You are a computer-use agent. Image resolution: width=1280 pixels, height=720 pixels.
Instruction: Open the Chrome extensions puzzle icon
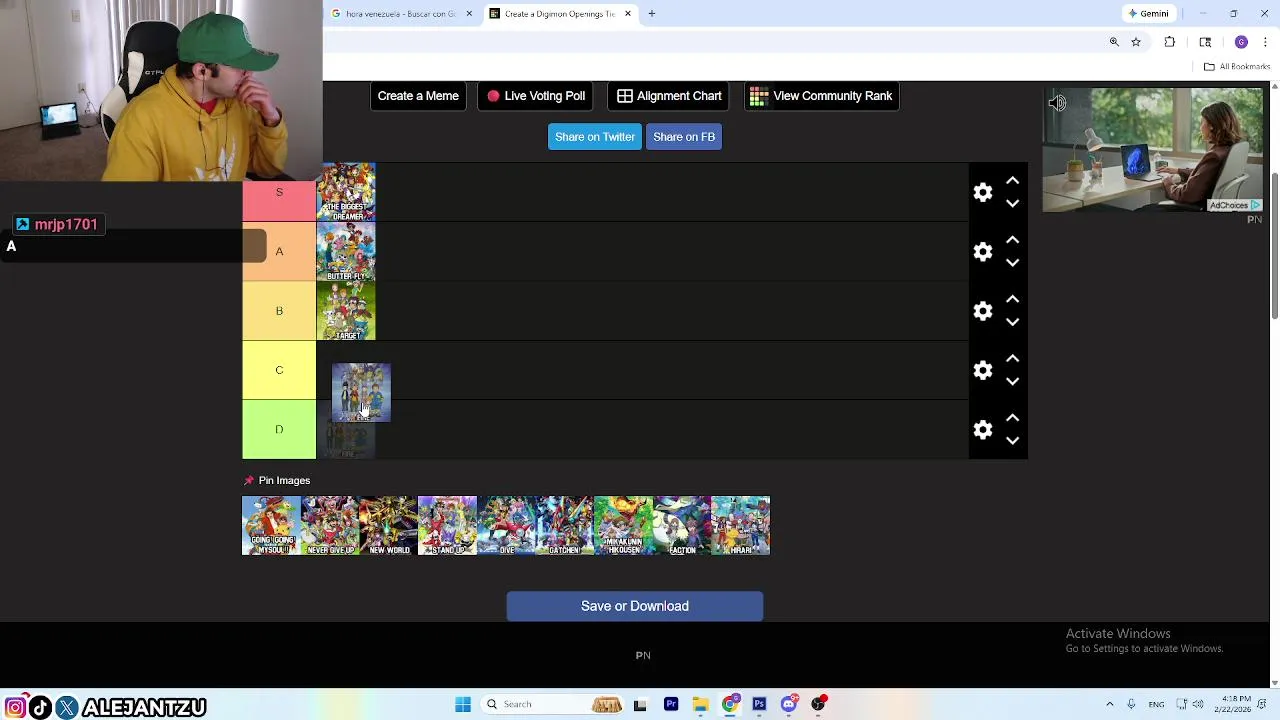[x=1170, y=42]
